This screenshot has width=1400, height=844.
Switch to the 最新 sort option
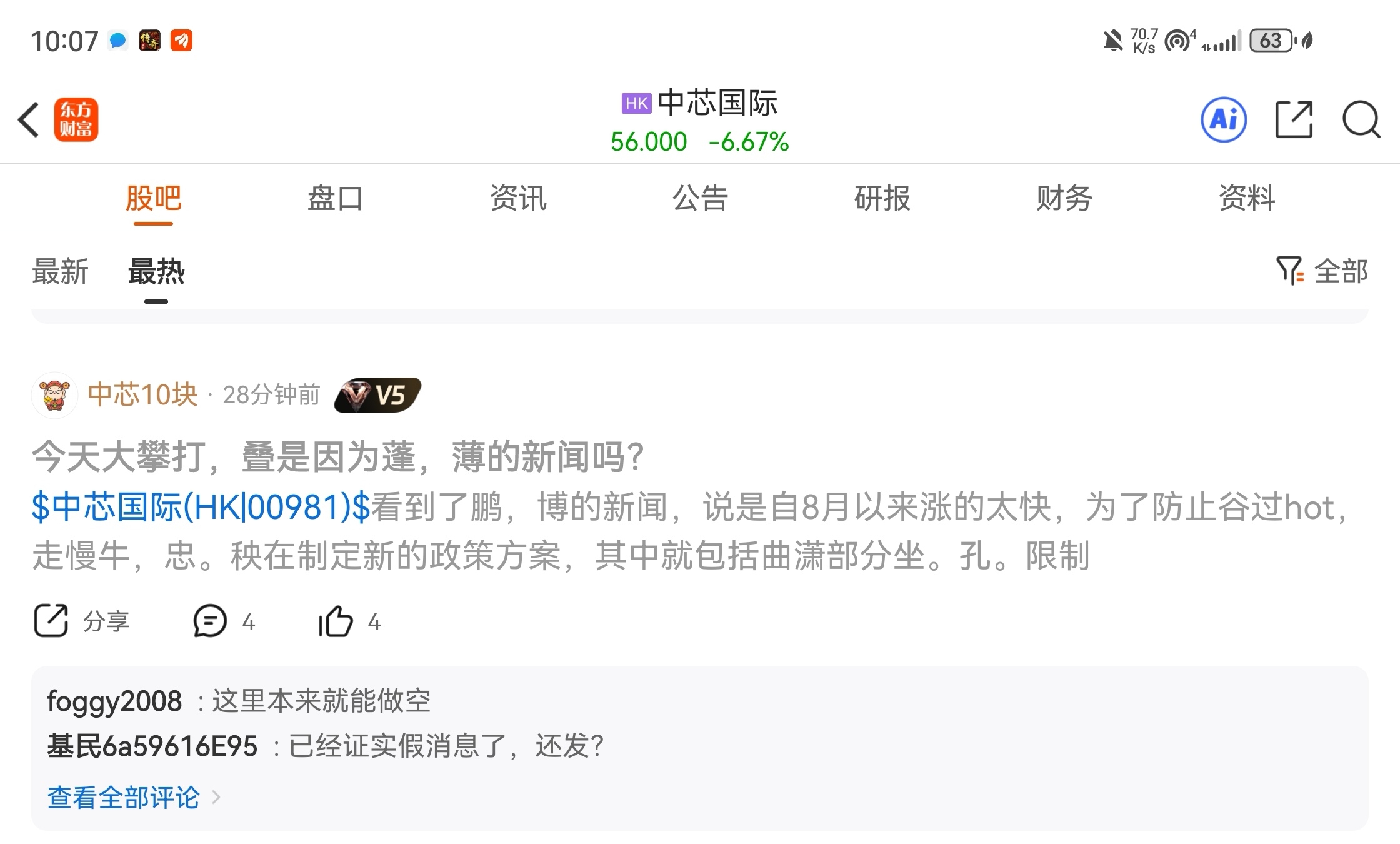click(x=61, y=271)
